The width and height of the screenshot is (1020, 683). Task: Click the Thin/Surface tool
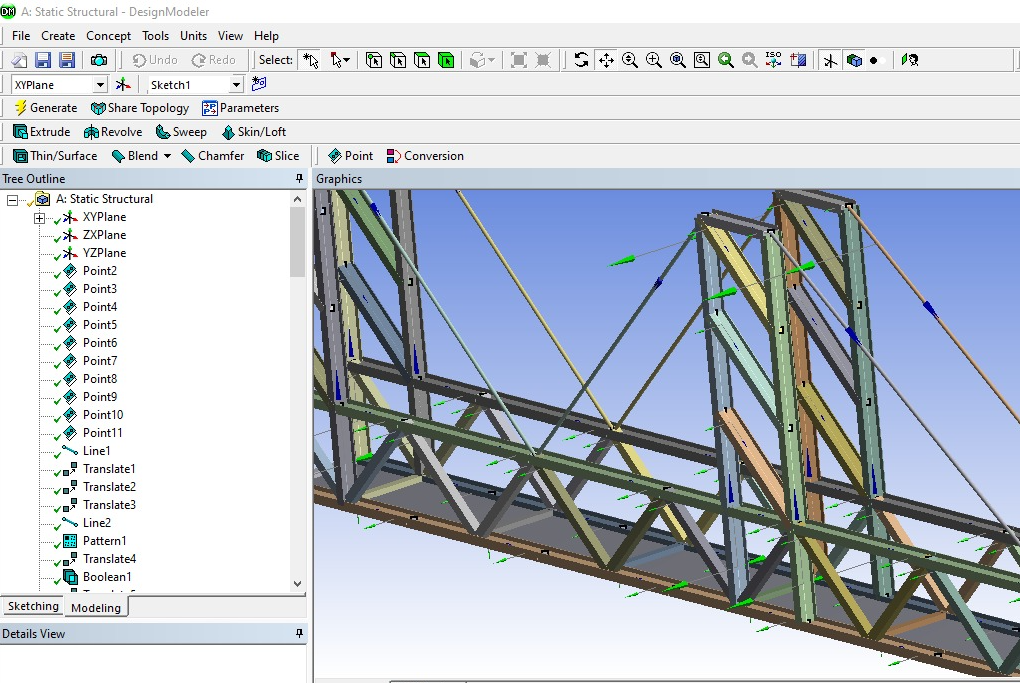pos(55,156)
